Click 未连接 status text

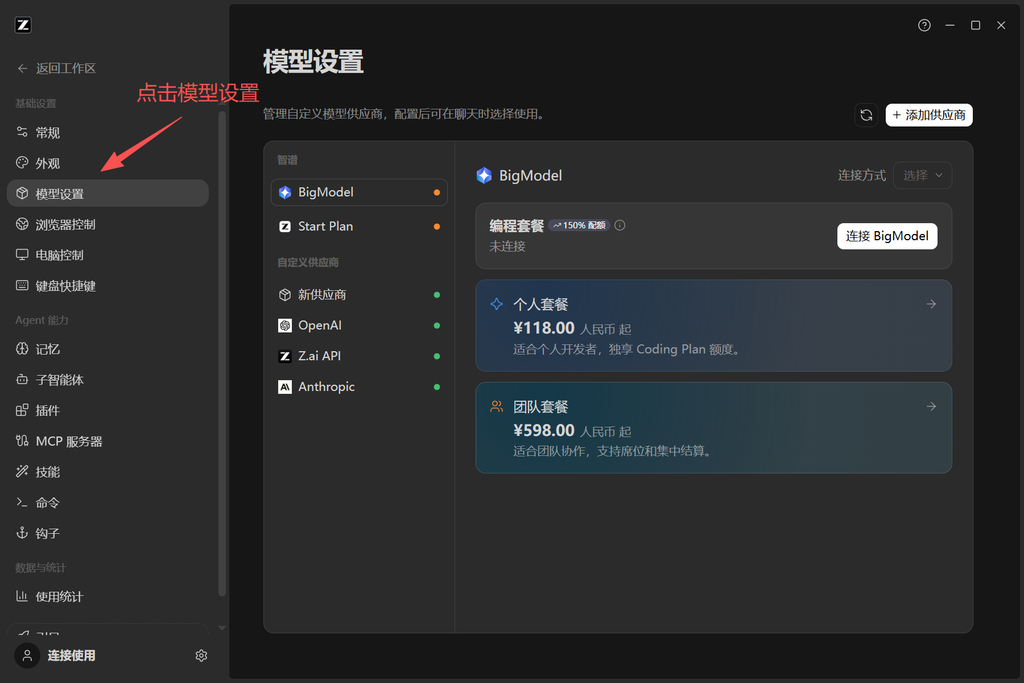pyautogui.click(x=507, y=246)
